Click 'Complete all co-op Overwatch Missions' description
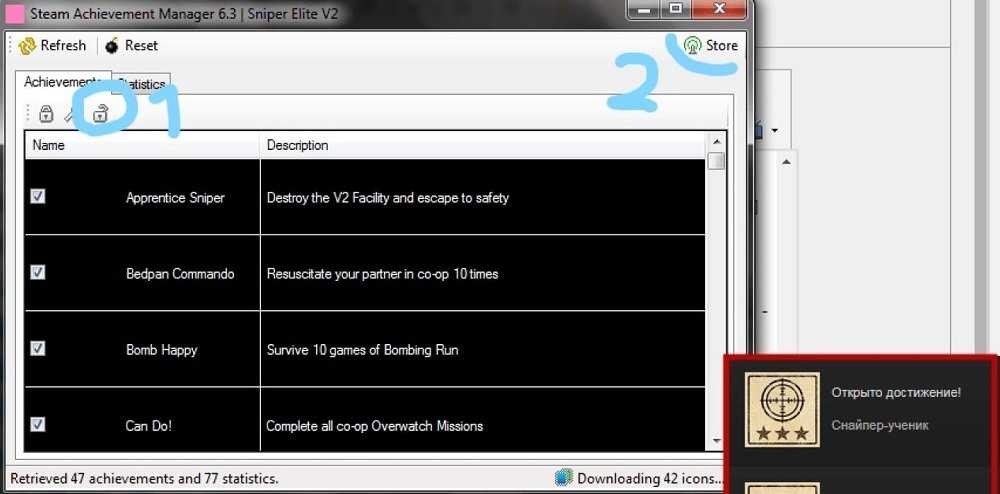Image resolution: width=1000 pixels, height=494 pixels. click(374, 426)
